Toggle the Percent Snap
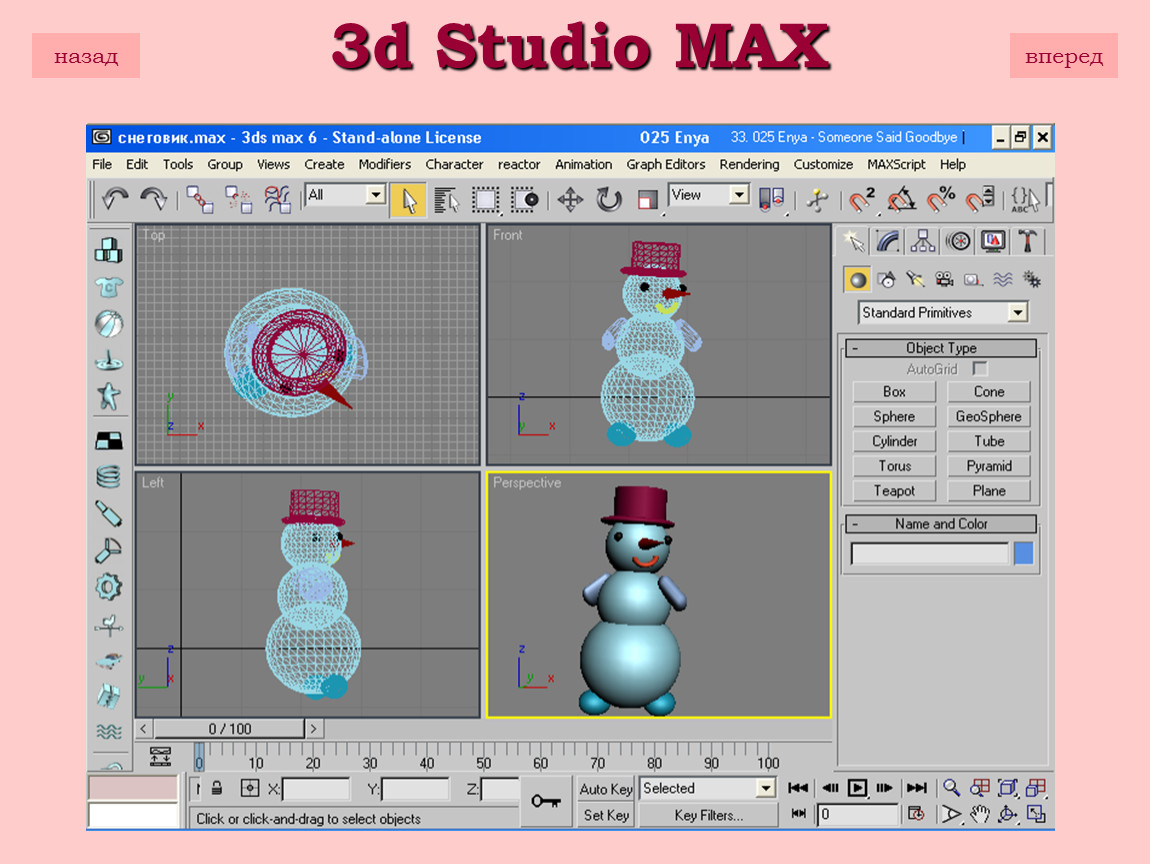Viewport: 1150px width, 864px height. pos(940,199)
